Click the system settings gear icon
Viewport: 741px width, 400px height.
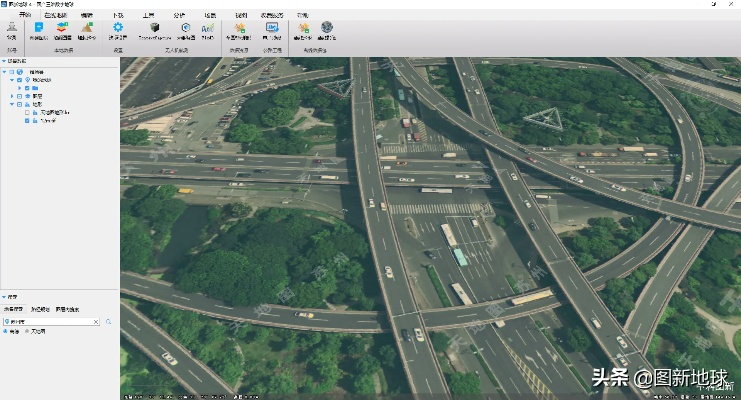(x=117, y=29)
